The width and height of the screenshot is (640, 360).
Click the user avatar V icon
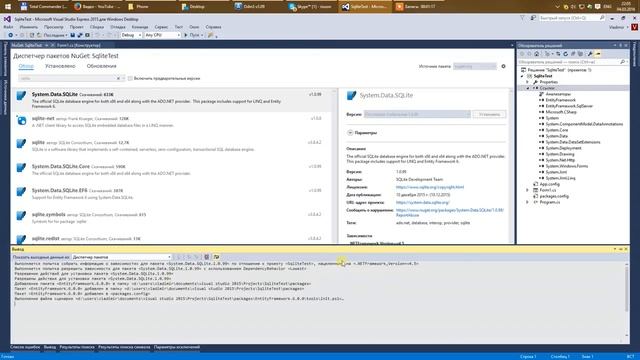634,27
